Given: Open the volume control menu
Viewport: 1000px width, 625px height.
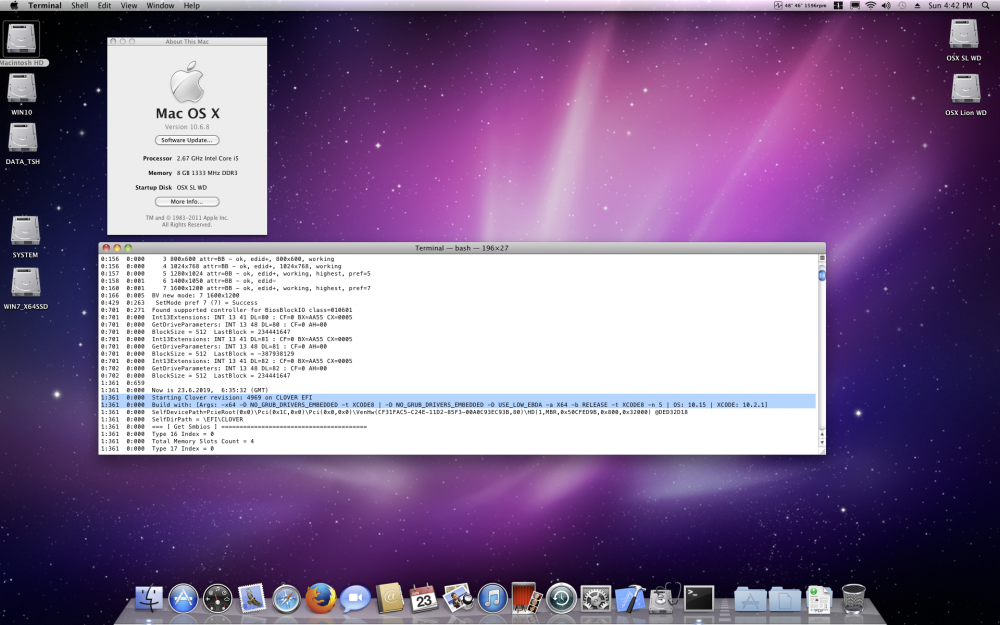Looking at the screenshot, I should click(x=886, y=5).
